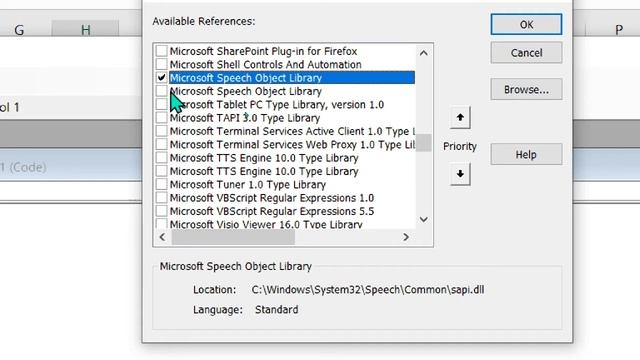This screenshot has height=360, width=640.
Task: Click the horizontal scroll right arrow
Action: tap(406, 237)
